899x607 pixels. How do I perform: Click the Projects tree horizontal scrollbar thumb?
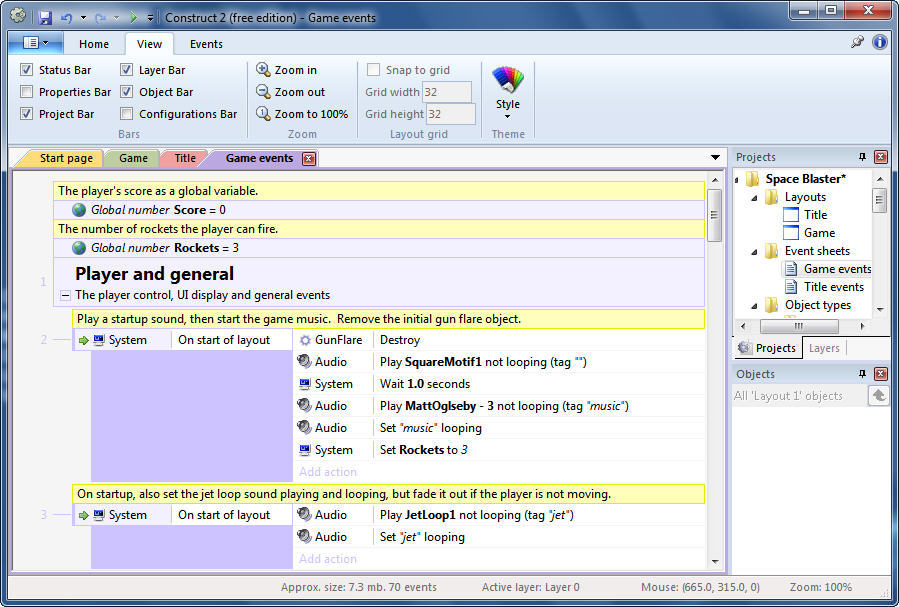(x=799, y=326)
